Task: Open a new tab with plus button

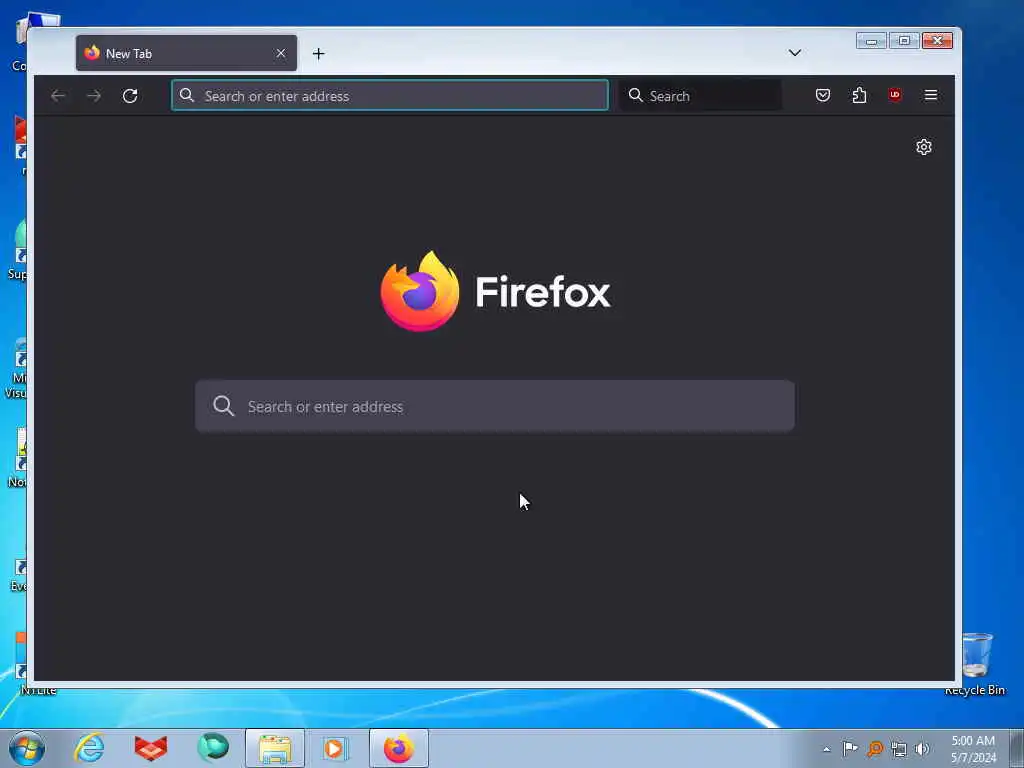Action: click(x=319, y=54)
